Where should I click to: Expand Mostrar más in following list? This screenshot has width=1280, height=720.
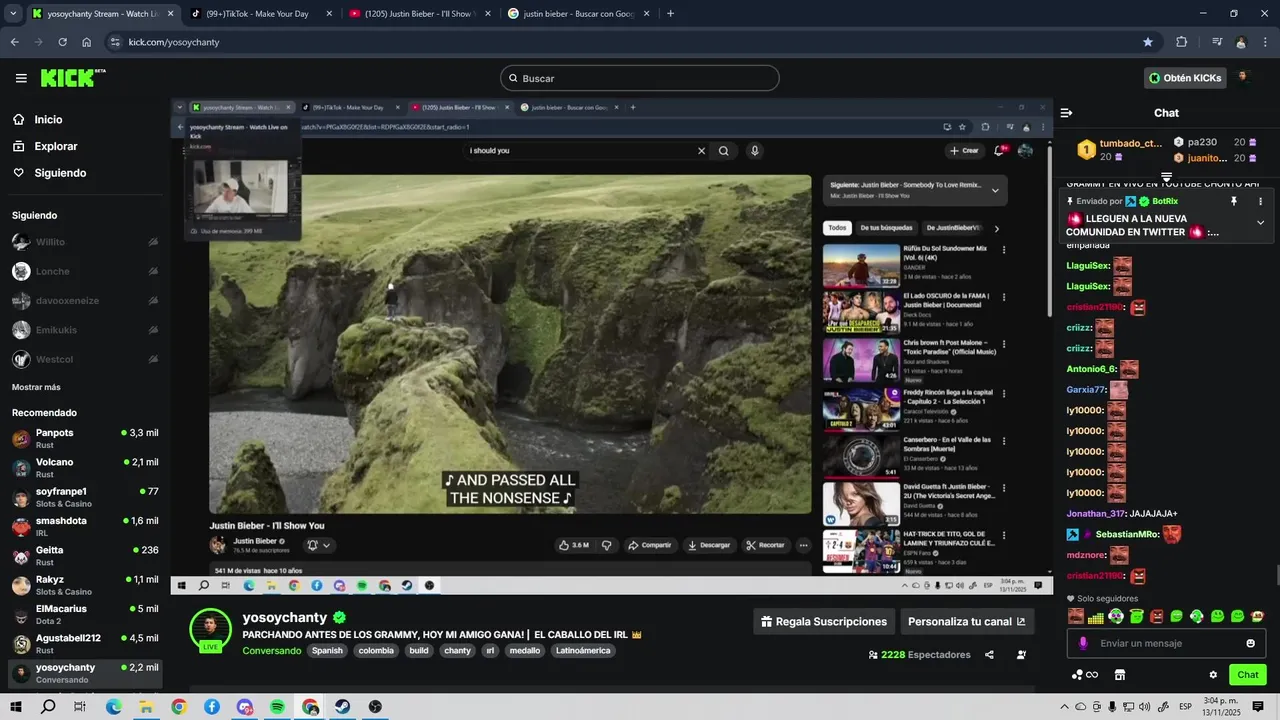pyautogui.click(x=36, y=387)
